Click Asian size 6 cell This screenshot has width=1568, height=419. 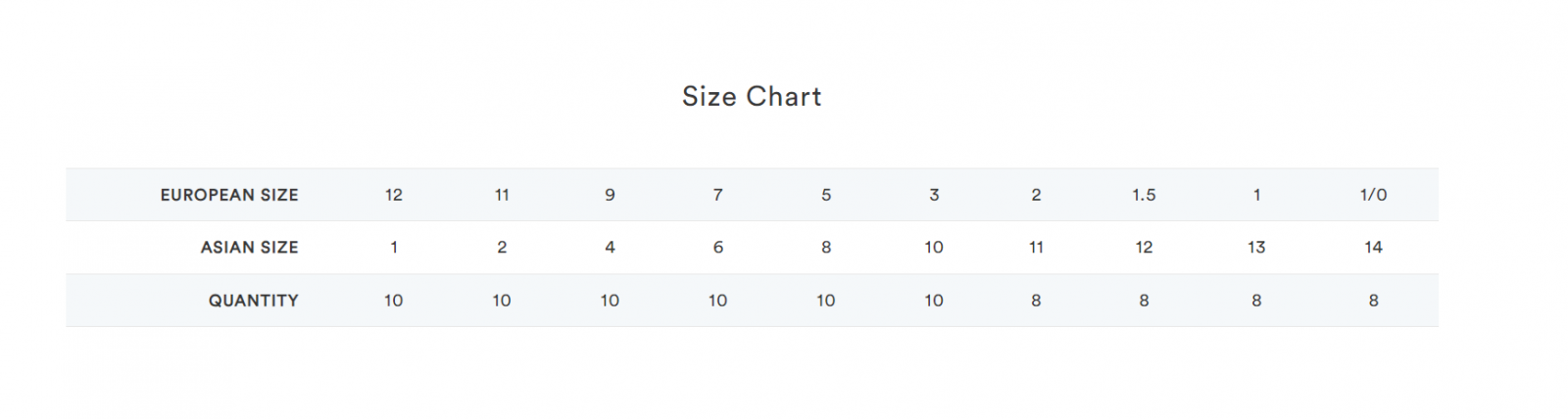(717, 248)
